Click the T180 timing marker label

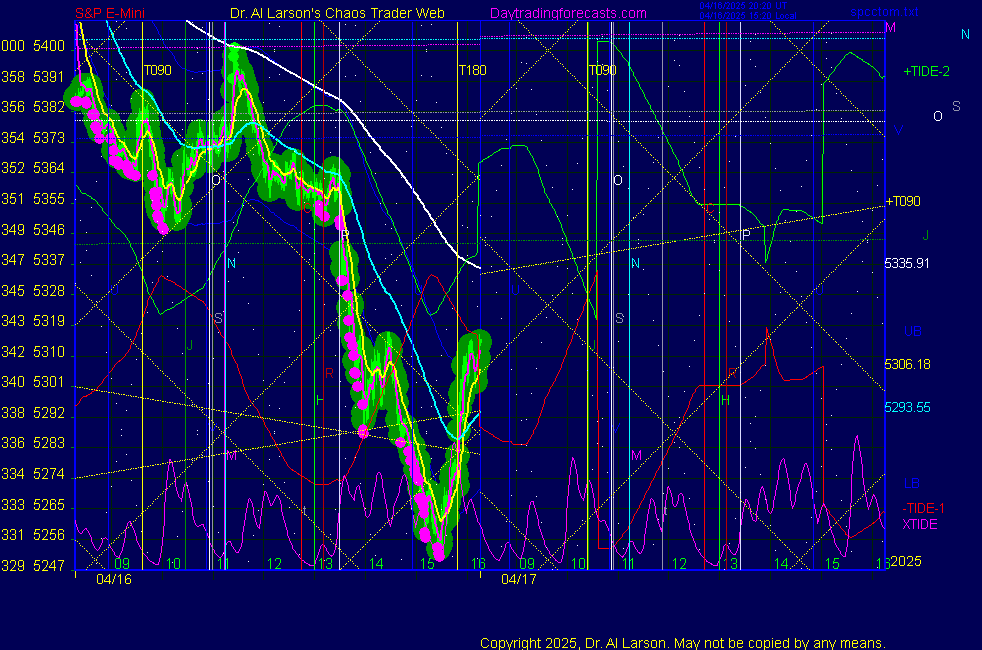point(472,71)
